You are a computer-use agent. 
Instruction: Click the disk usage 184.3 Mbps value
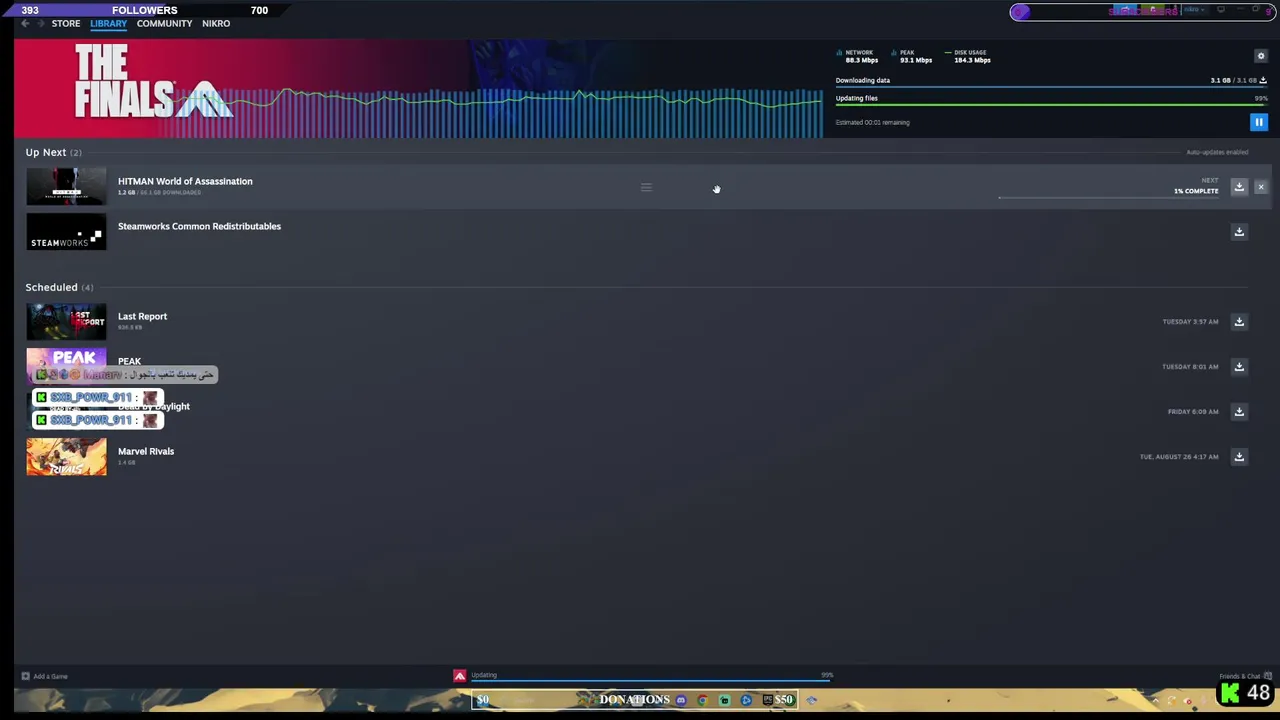(972, 60)
